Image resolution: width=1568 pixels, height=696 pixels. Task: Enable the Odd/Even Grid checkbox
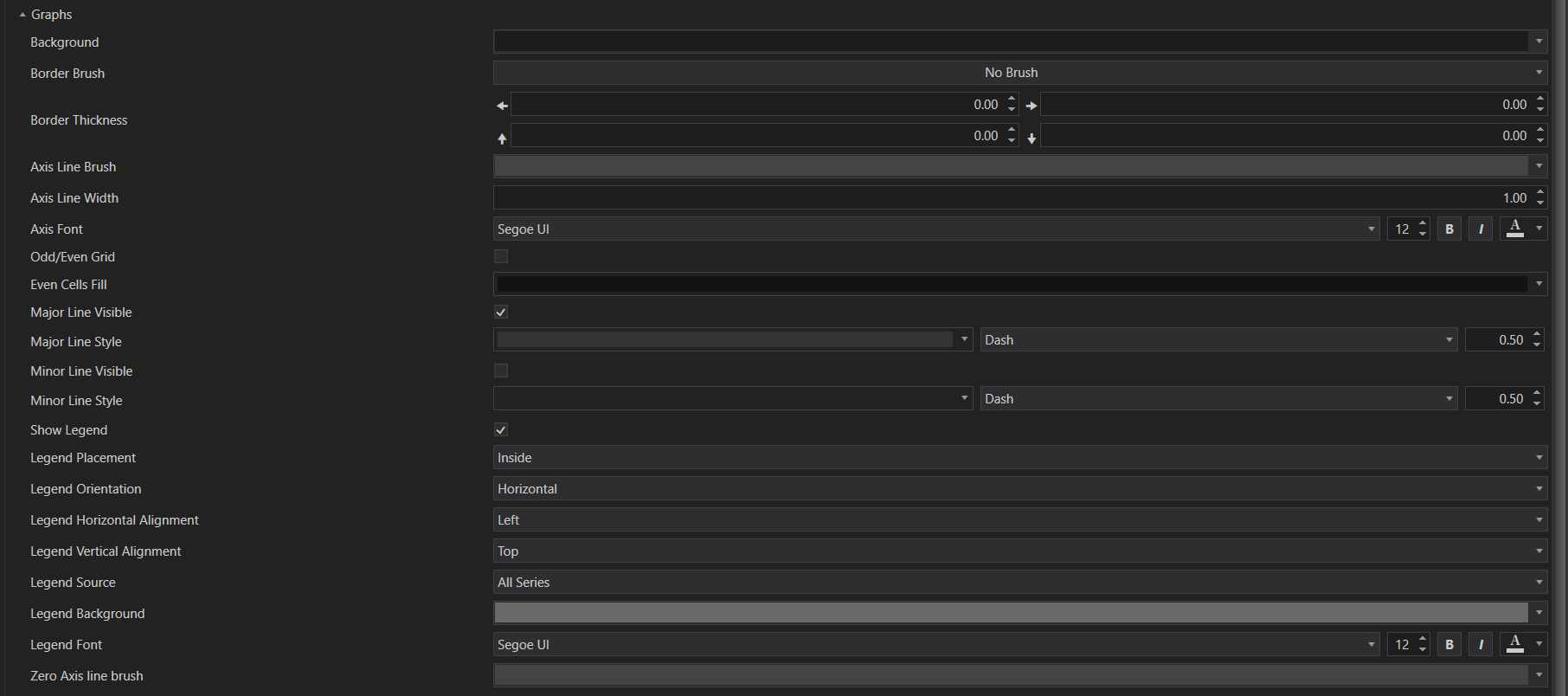(501, 256)
